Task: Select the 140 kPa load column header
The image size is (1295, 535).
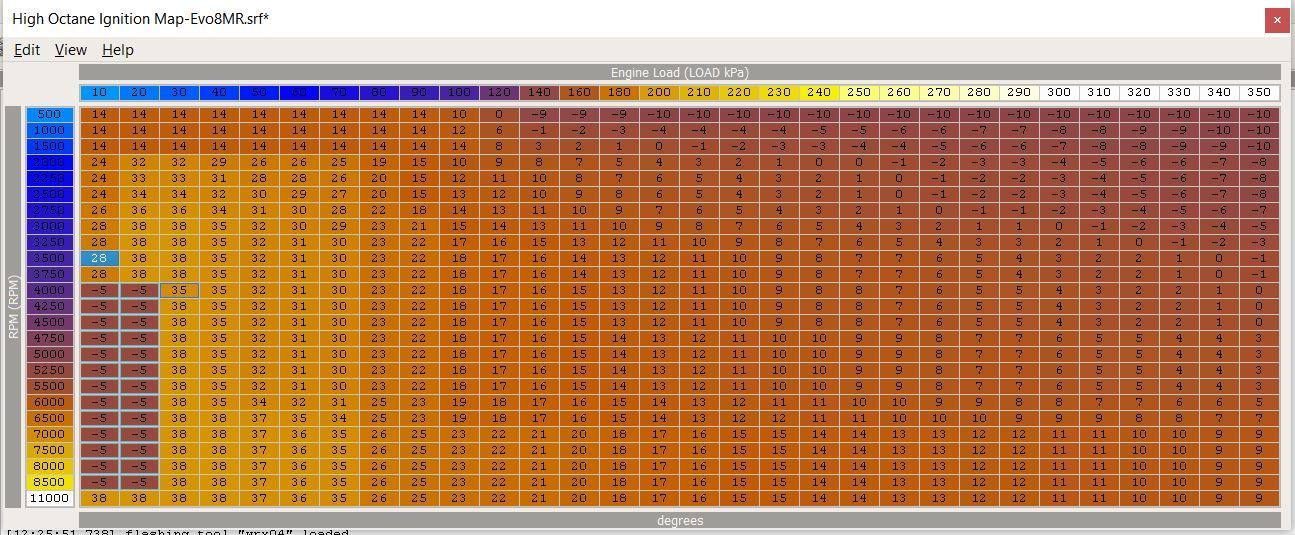Action: point(539,93)
